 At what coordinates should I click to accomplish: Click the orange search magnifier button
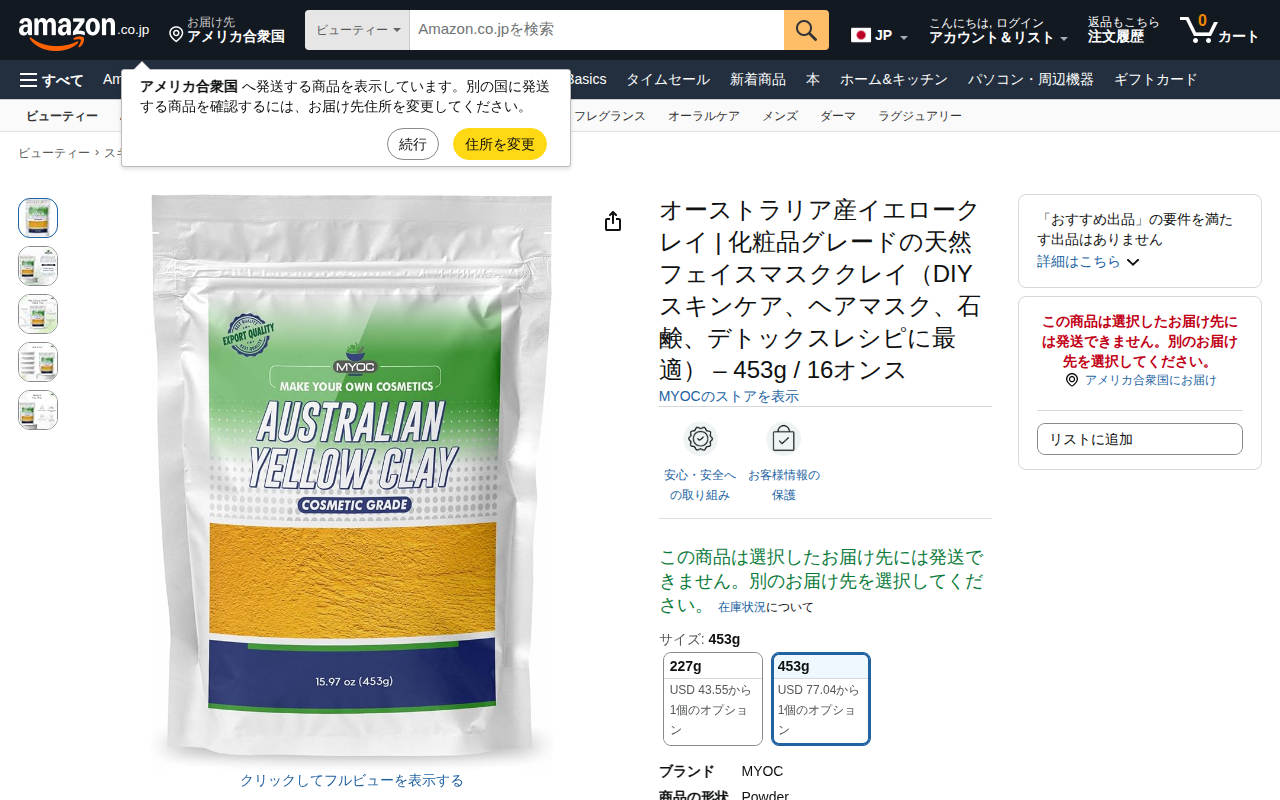tap(806, 30)
